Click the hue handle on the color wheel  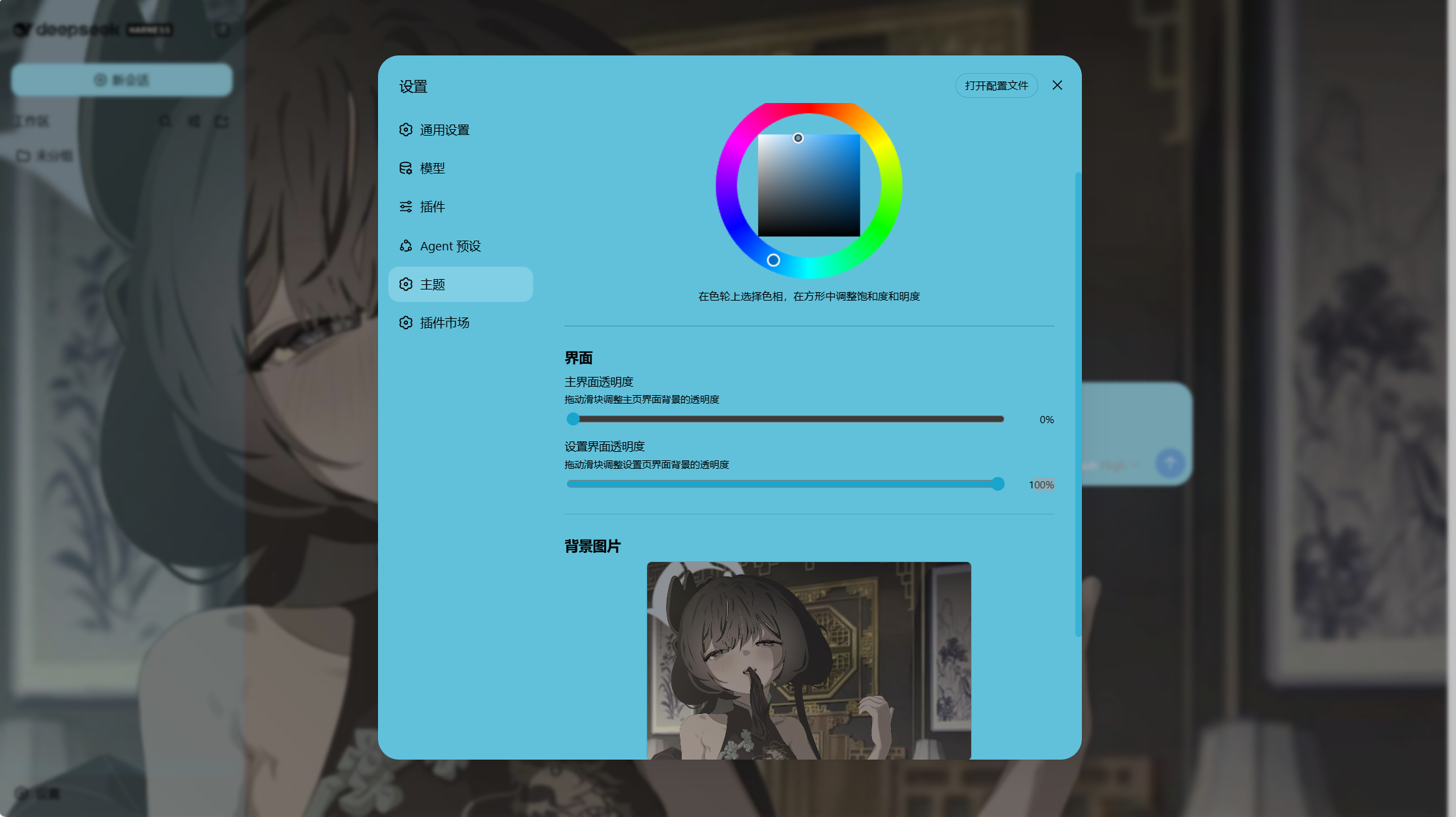point(773,260)
